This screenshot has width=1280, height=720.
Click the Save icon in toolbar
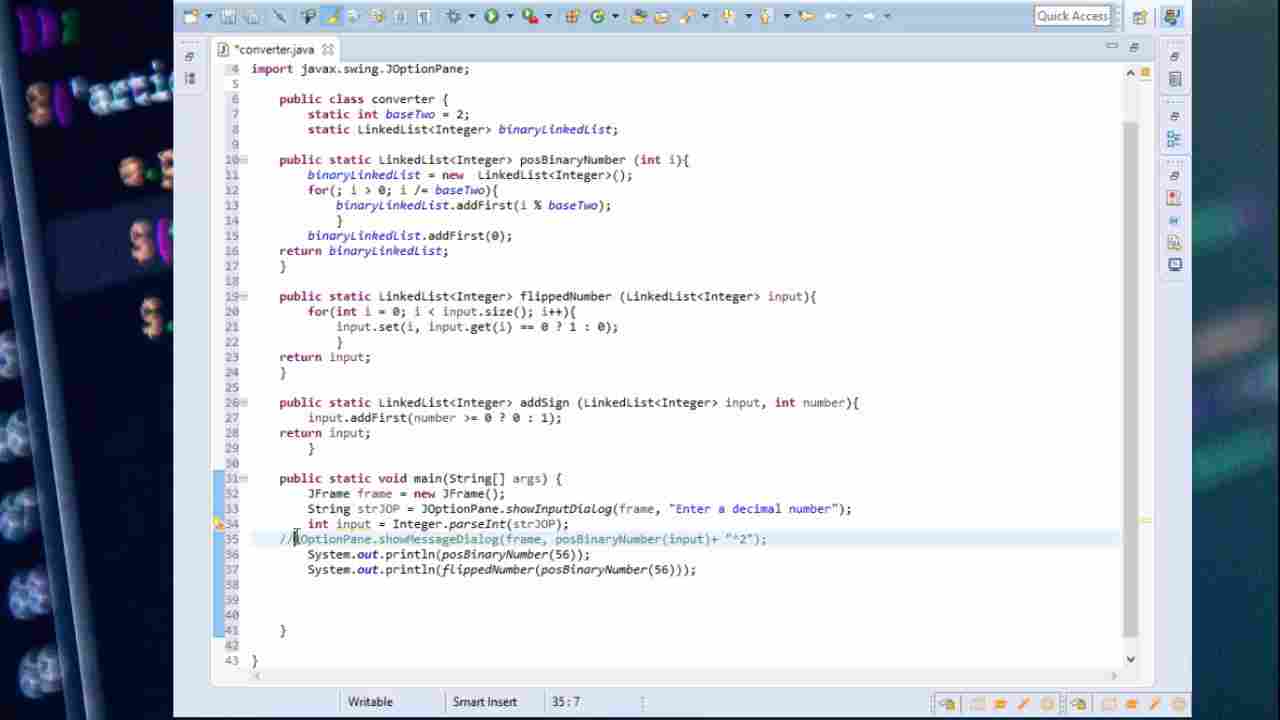click(229, 16)
